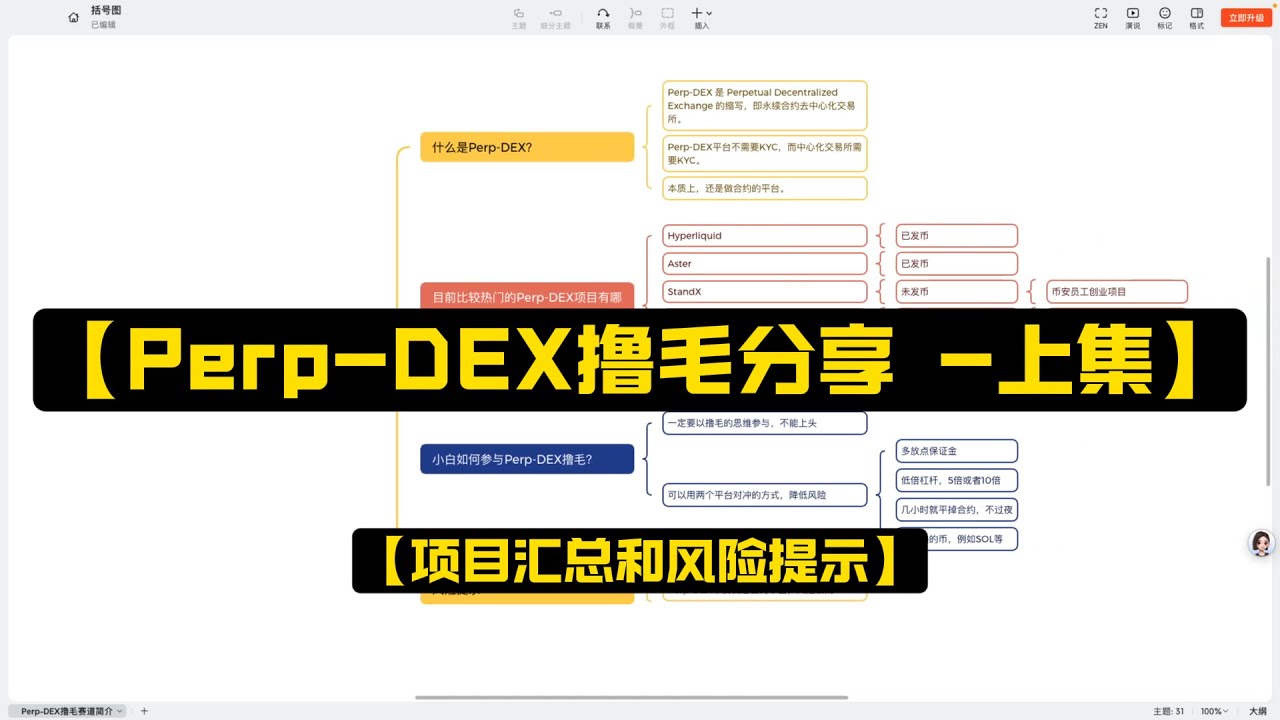
Task: Click the file name 括号图
Action: [106, 10]
